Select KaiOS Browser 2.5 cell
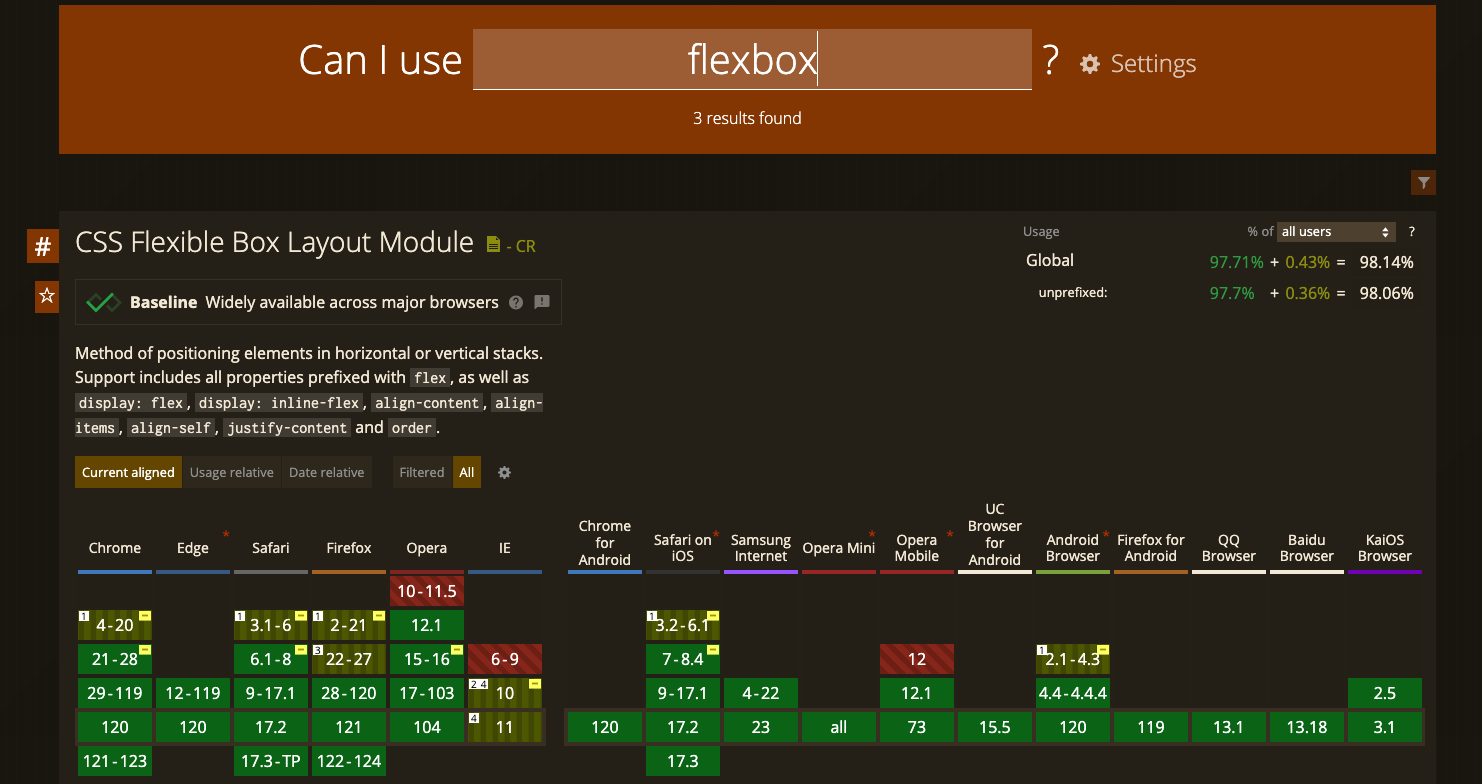The width and height of the screenshot is (1482, 784). tap(1385, 693)
